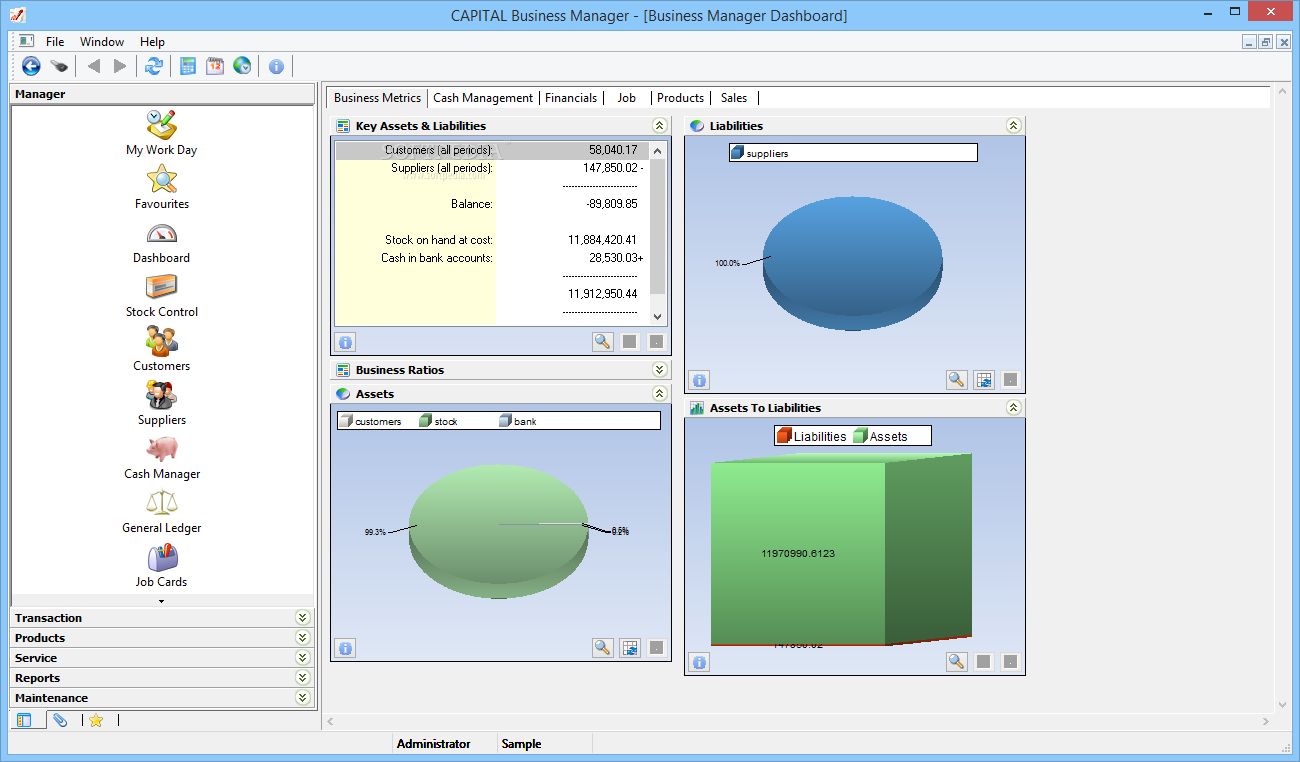Expand the Business Ratios panel

pos(659,370)
